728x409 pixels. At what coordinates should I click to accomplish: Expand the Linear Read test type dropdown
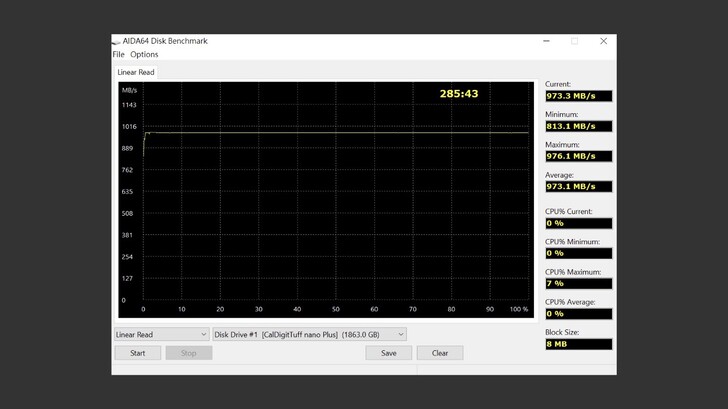(x=161, y=335)
